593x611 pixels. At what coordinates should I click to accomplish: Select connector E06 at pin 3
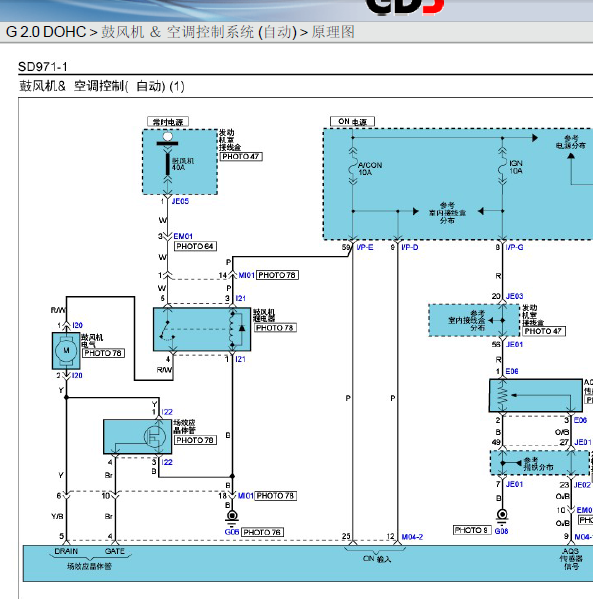click(x=580, y=420)
